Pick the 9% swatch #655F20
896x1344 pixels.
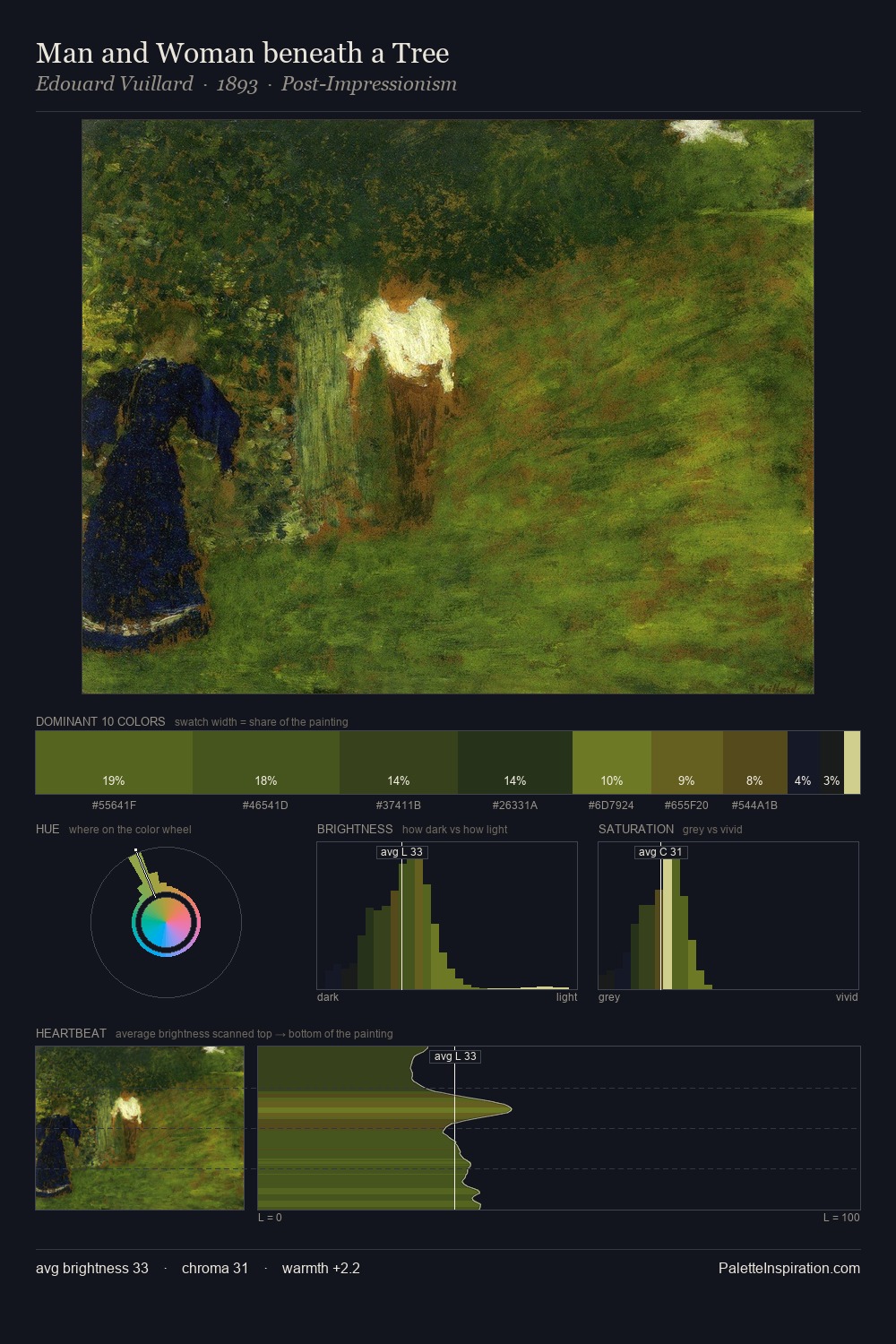687,762
